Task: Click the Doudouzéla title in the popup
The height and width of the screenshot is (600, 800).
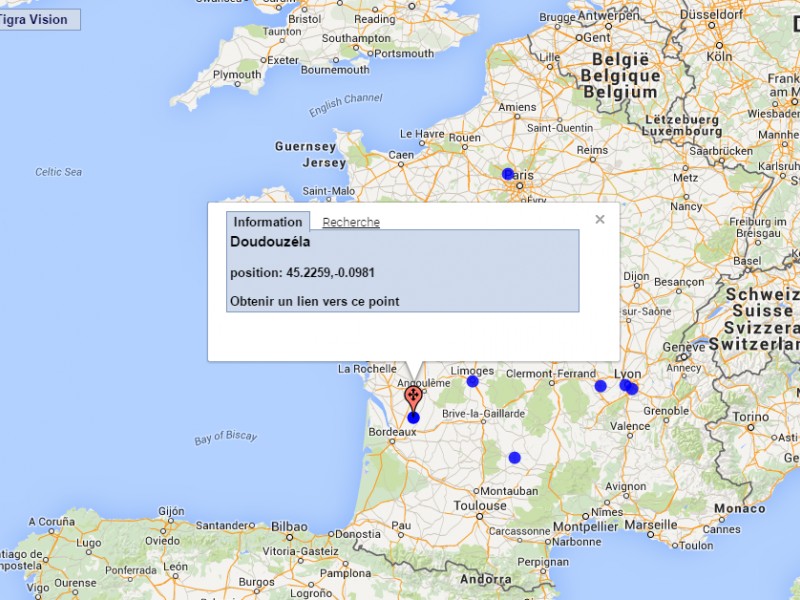Action: (270, 241)
